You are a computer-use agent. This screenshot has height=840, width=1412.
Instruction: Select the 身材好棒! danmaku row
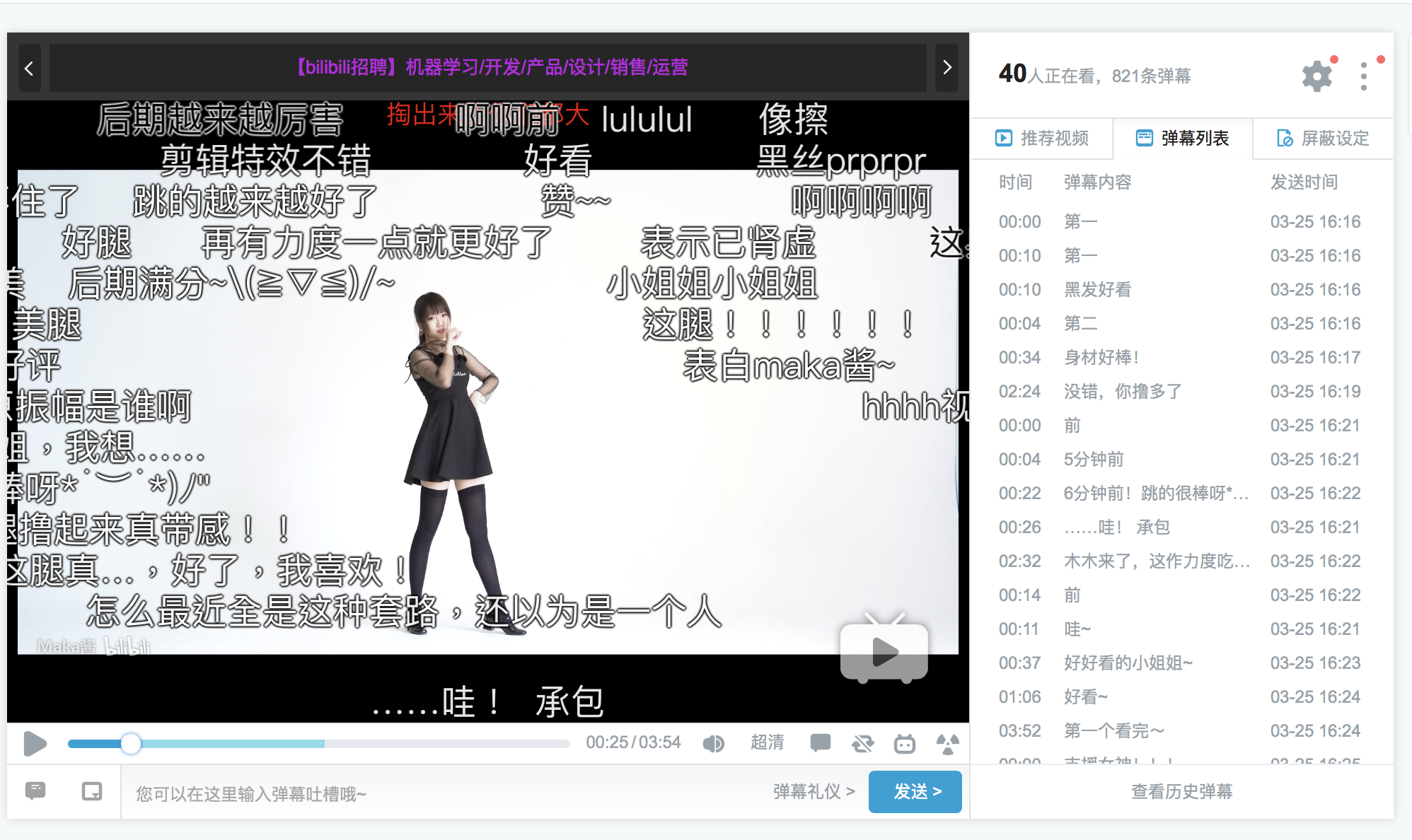(1181, 357)
